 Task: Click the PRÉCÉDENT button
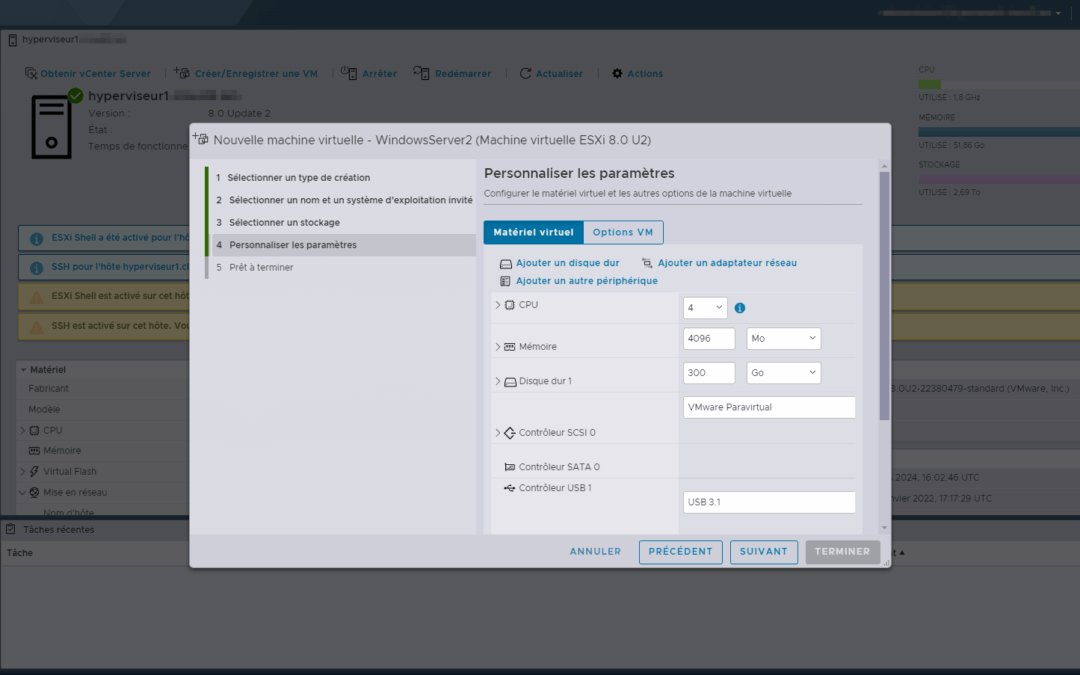pos(681,552)
